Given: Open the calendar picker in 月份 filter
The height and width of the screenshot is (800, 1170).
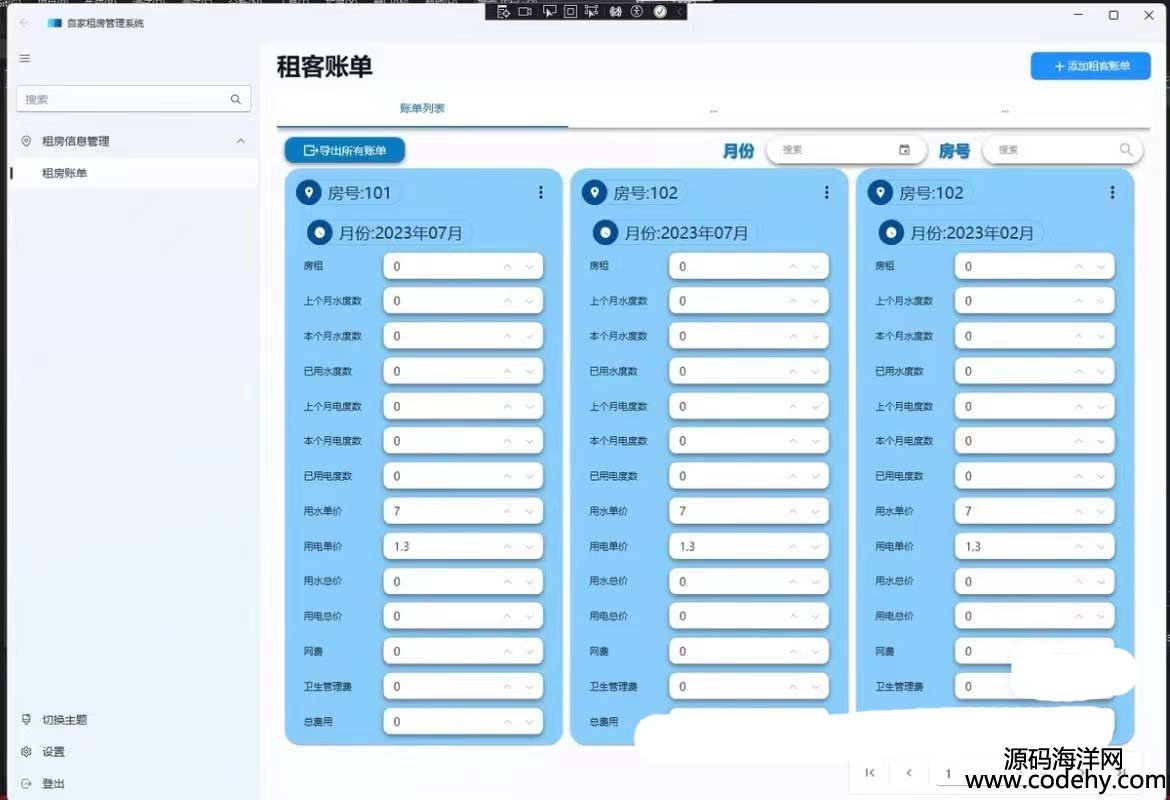Looking at the screenshot, I should (x=904, y=150).
